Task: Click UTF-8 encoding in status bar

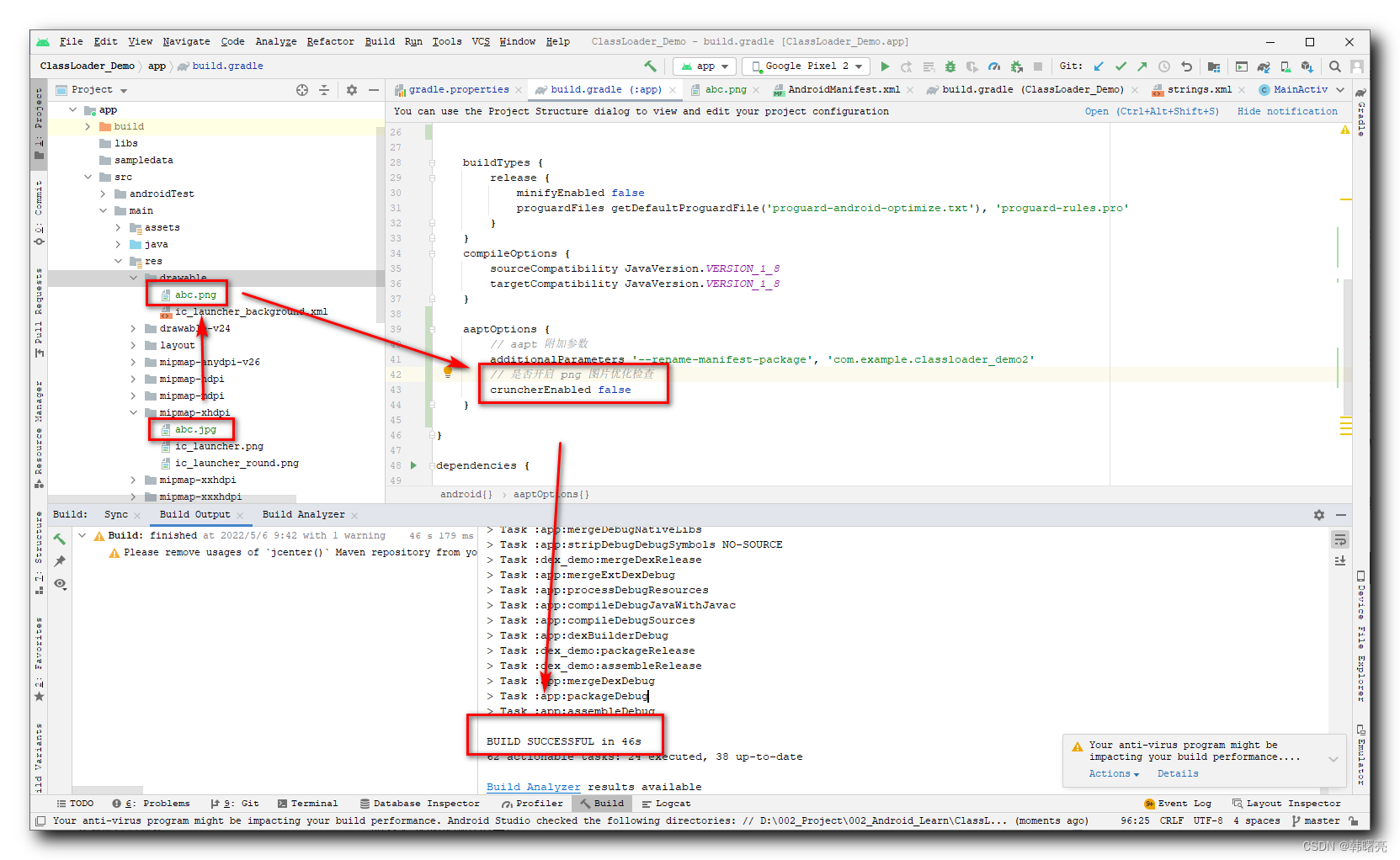Action: (x=1207, y=820)
